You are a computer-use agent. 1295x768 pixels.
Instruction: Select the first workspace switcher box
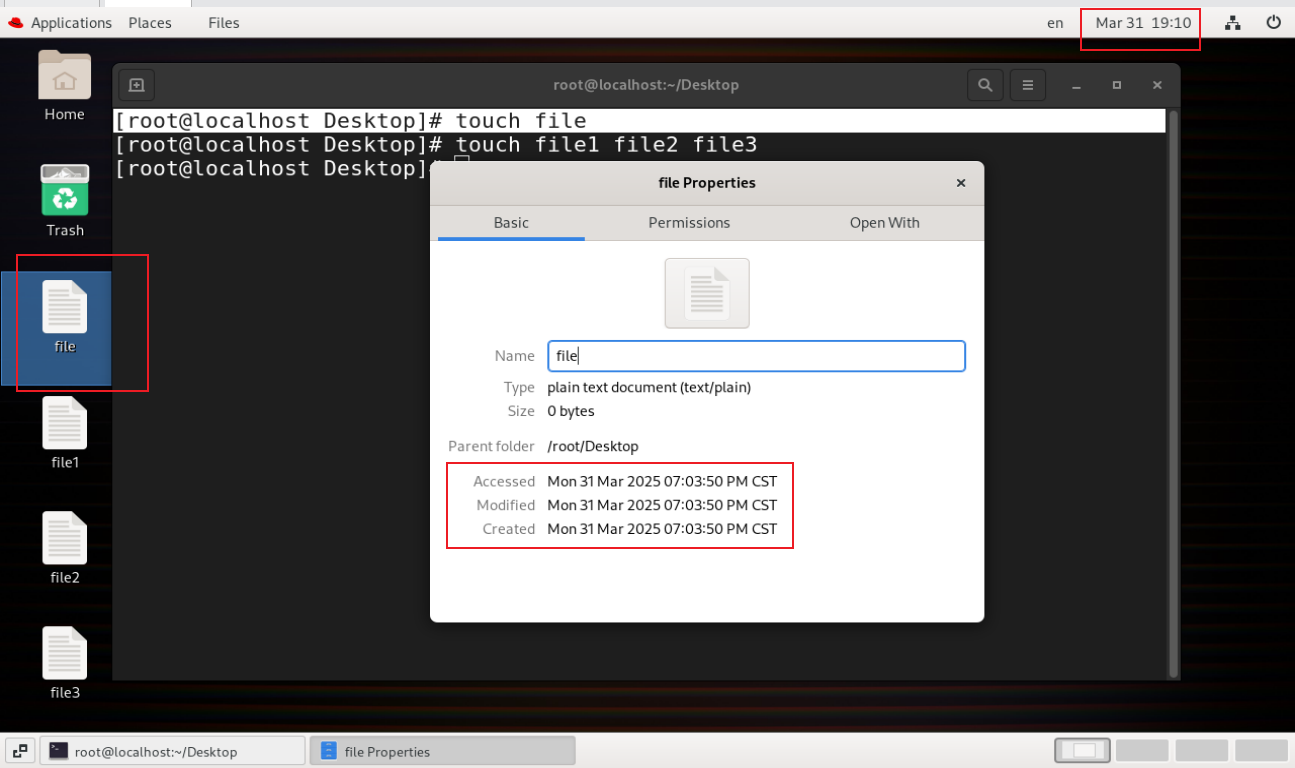point(1084,750)
